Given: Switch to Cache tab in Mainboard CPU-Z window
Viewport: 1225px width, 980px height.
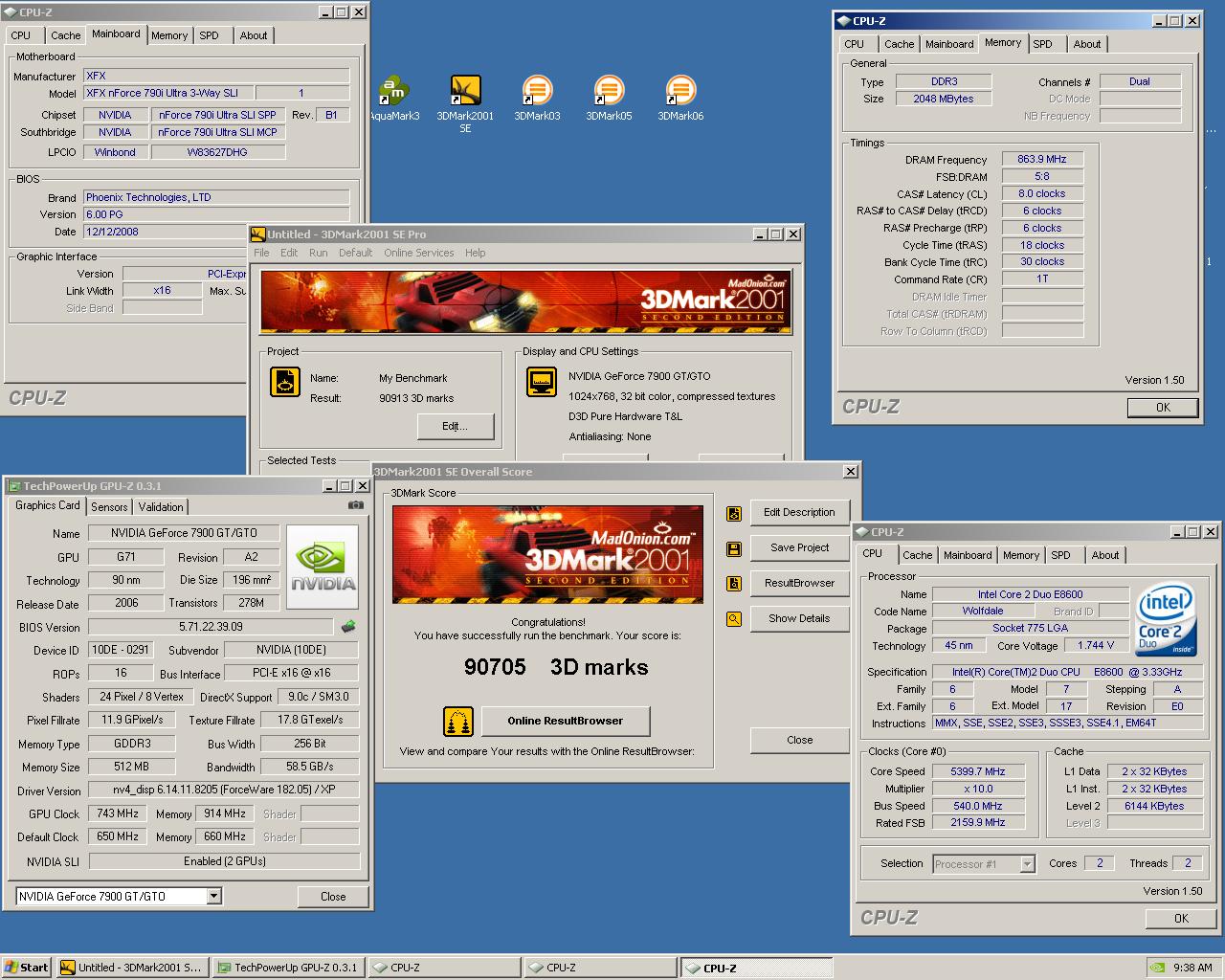Looking at the screenshot, I should click(x=65, y=35).
